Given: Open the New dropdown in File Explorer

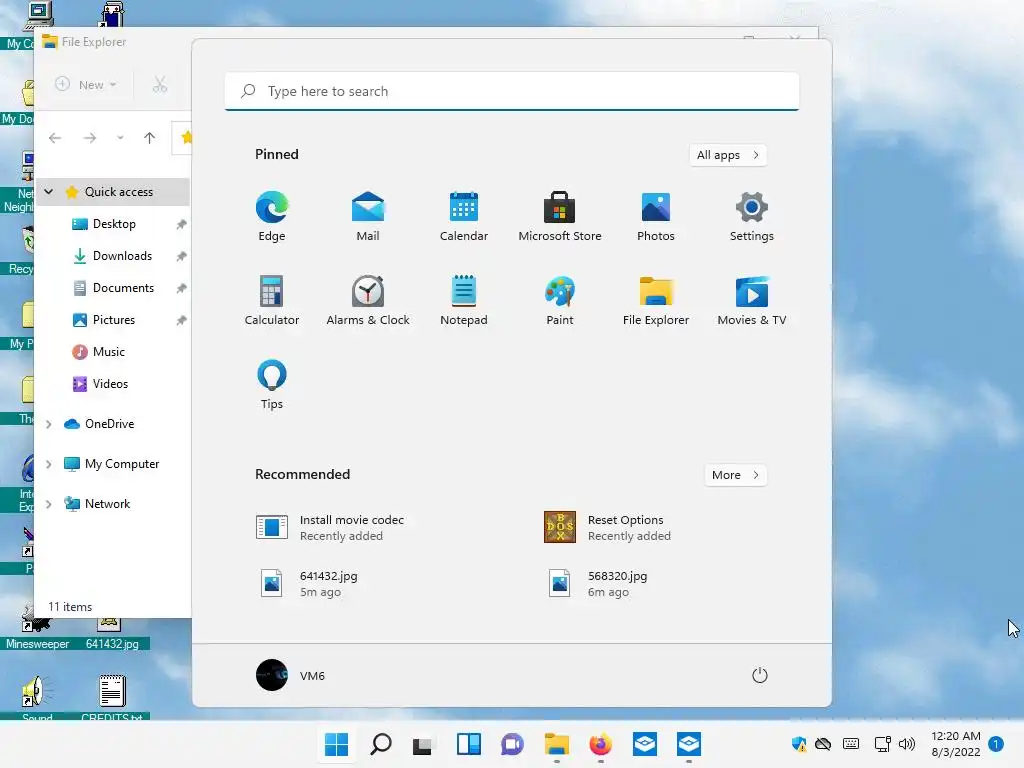Looking at the screenshot, I should (x=86, y=85).
